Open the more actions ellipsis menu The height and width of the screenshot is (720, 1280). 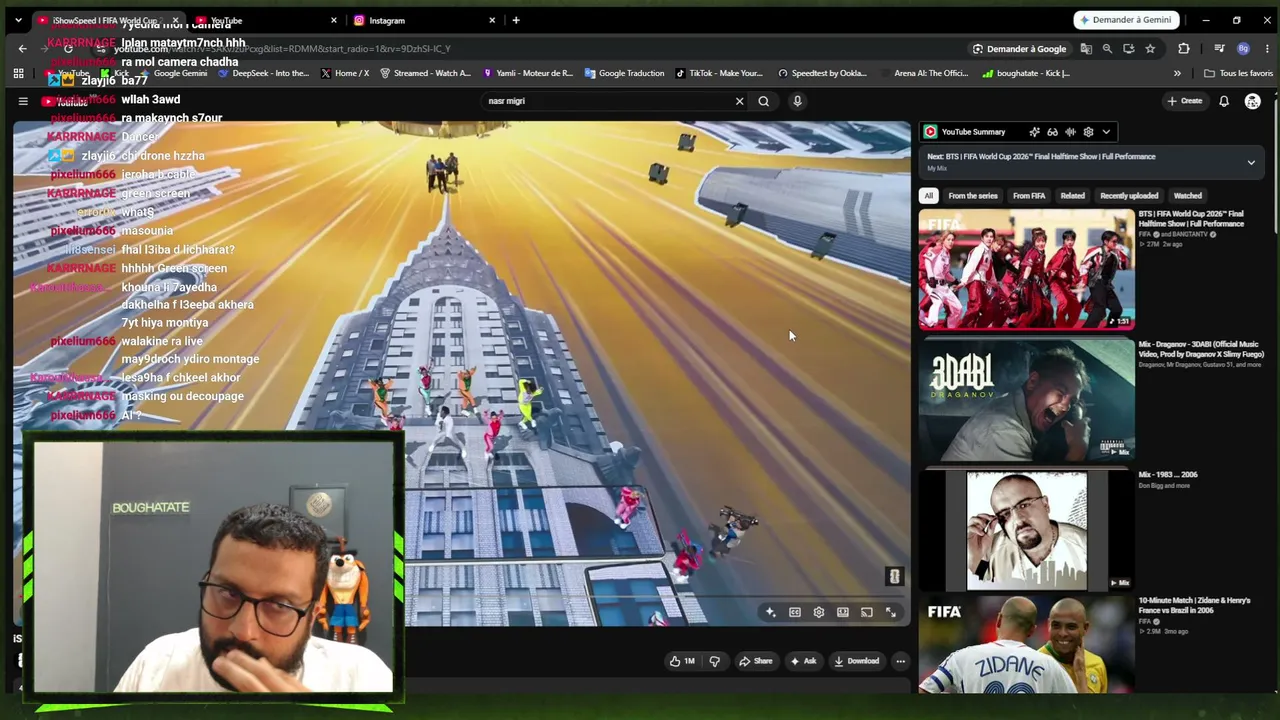coord(900,661)
